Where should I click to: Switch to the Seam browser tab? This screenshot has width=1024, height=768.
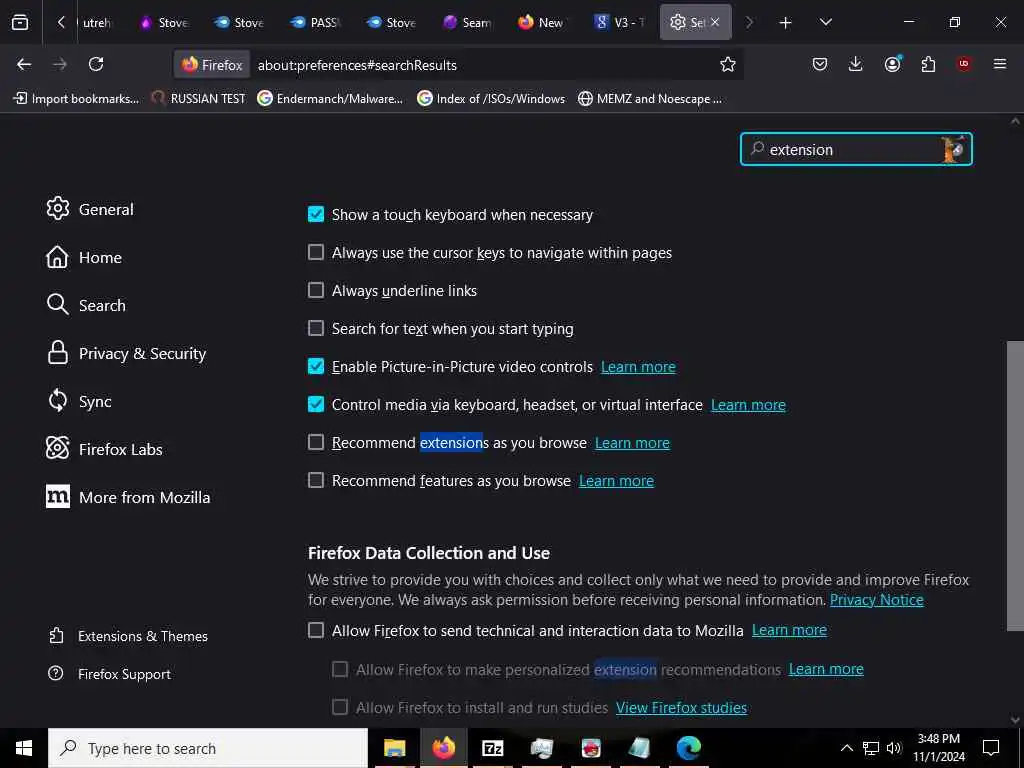point(468,22)
